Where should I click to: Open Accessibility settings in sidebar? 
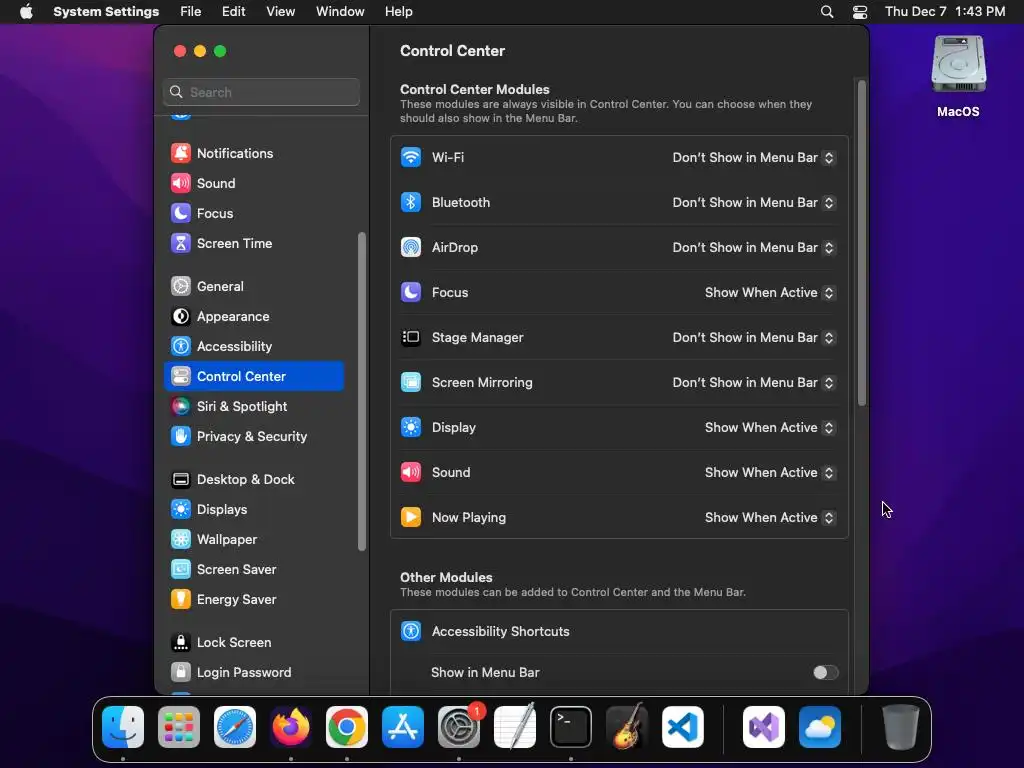(x=253, y=347)
